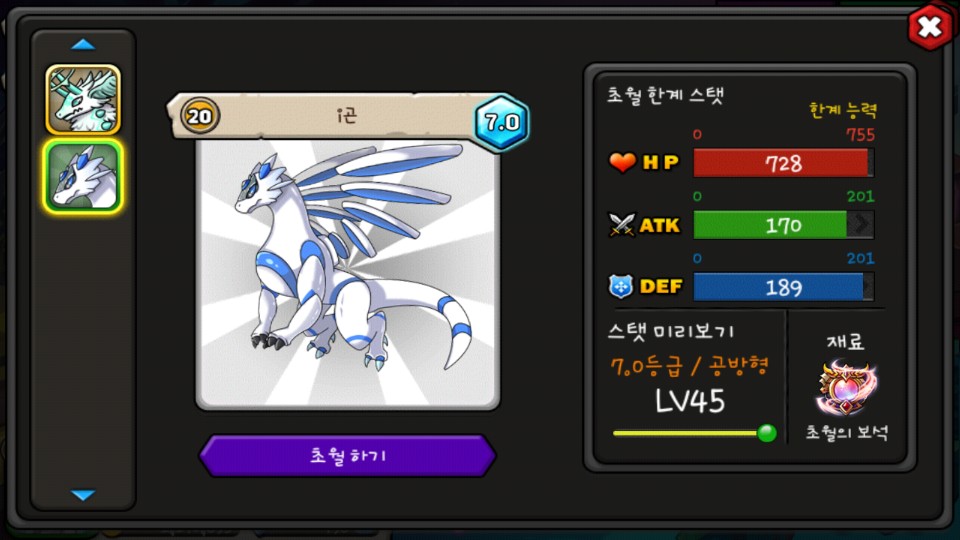
Task: Click the up arrow above dragon list
Action: pyautogui.click(x=83, y=44)
